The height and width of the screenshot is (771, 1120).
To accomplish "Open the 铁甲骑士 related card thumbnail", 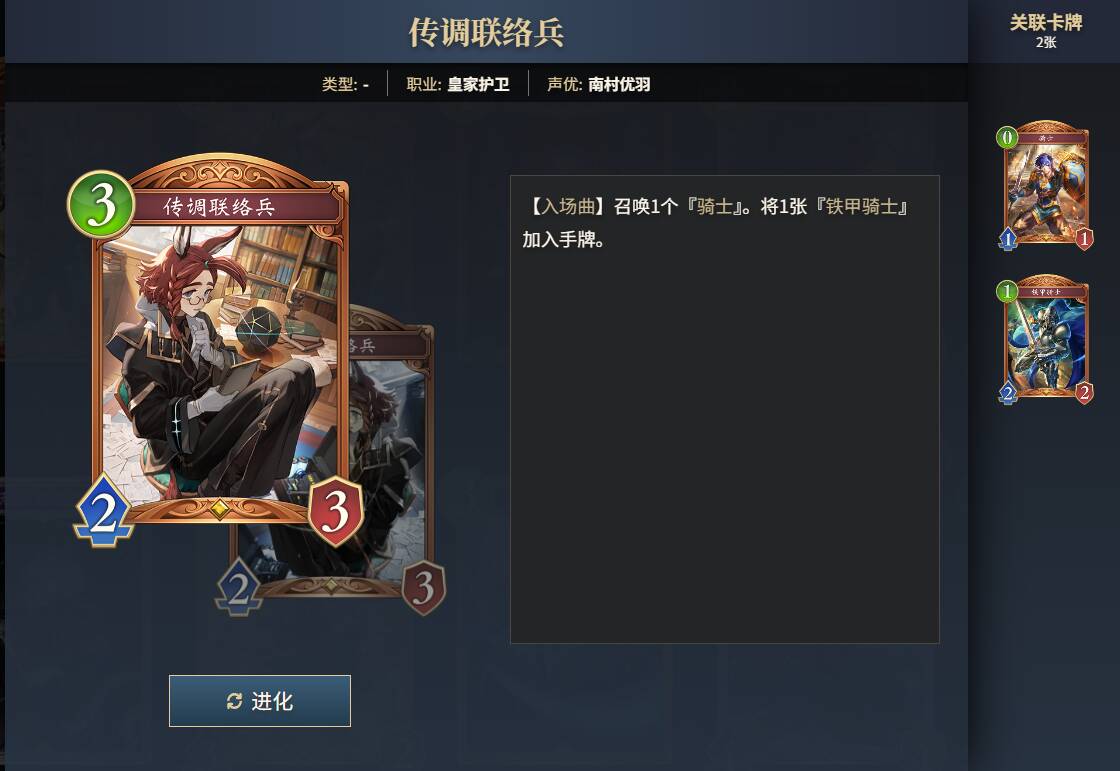I will pos(1046,339).
